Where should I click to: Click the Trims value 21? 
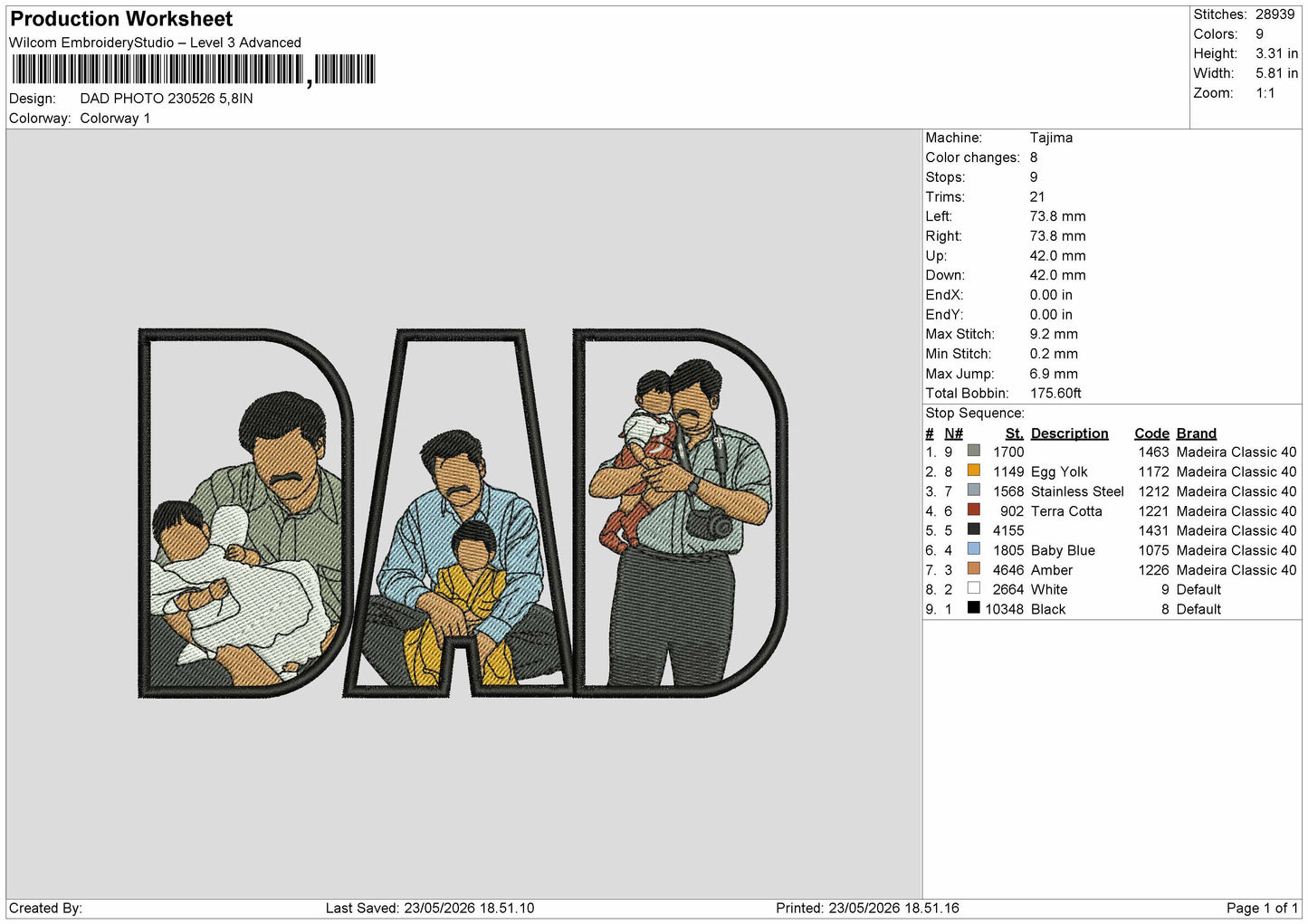(1037, 197)
